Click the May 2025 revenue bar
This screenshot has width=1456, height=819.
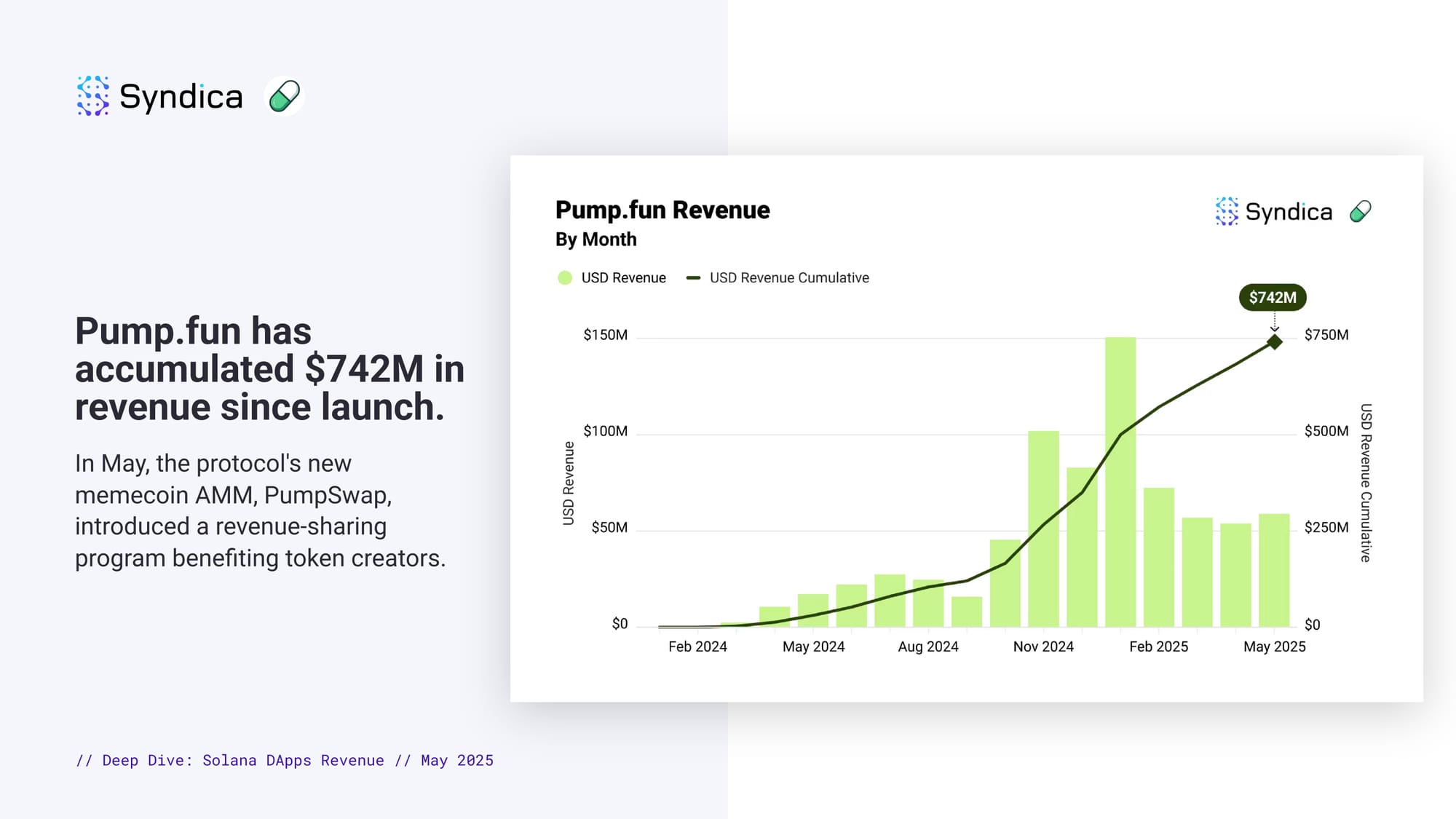(1274, 570)
